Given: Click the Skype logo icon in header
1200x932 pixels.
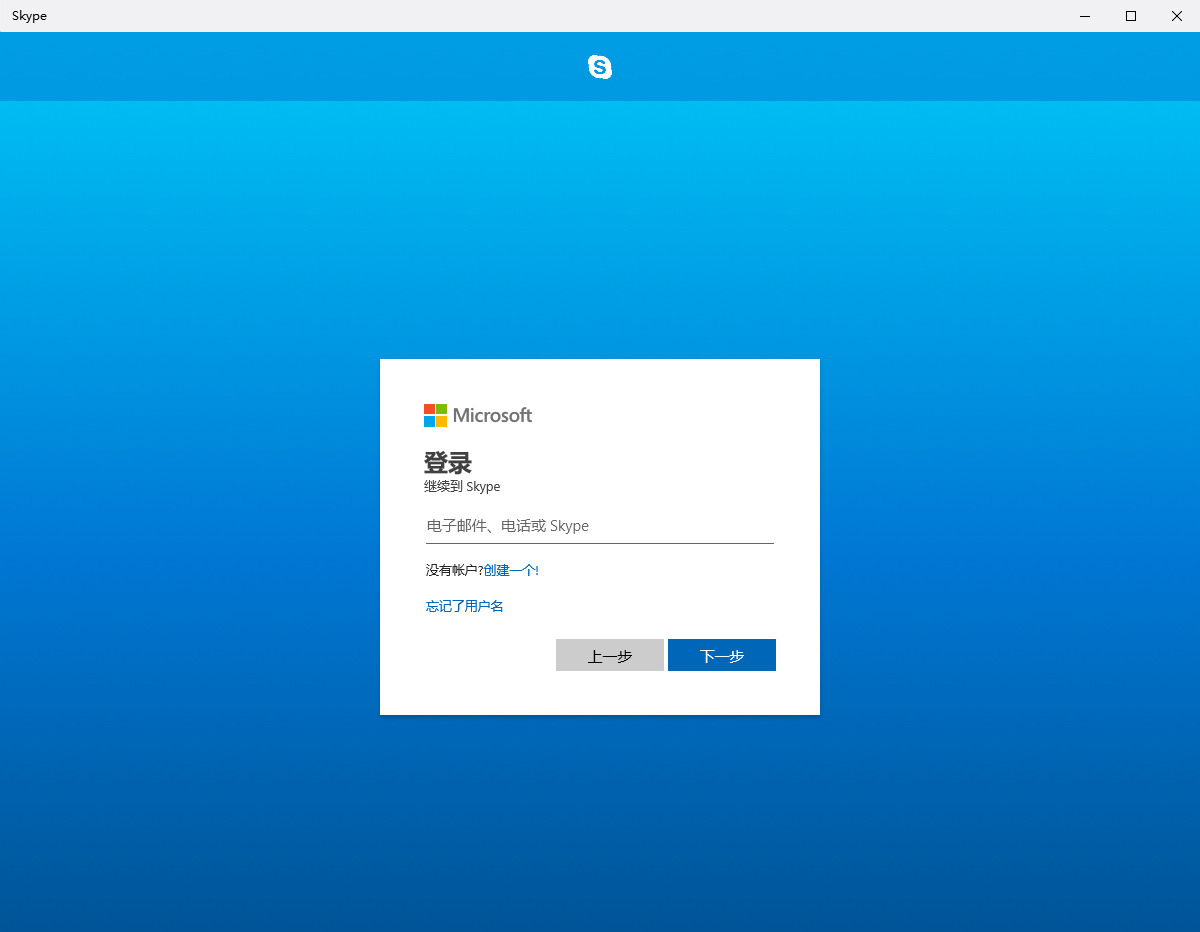Looking at the screenshot, I should click(600, 67).
